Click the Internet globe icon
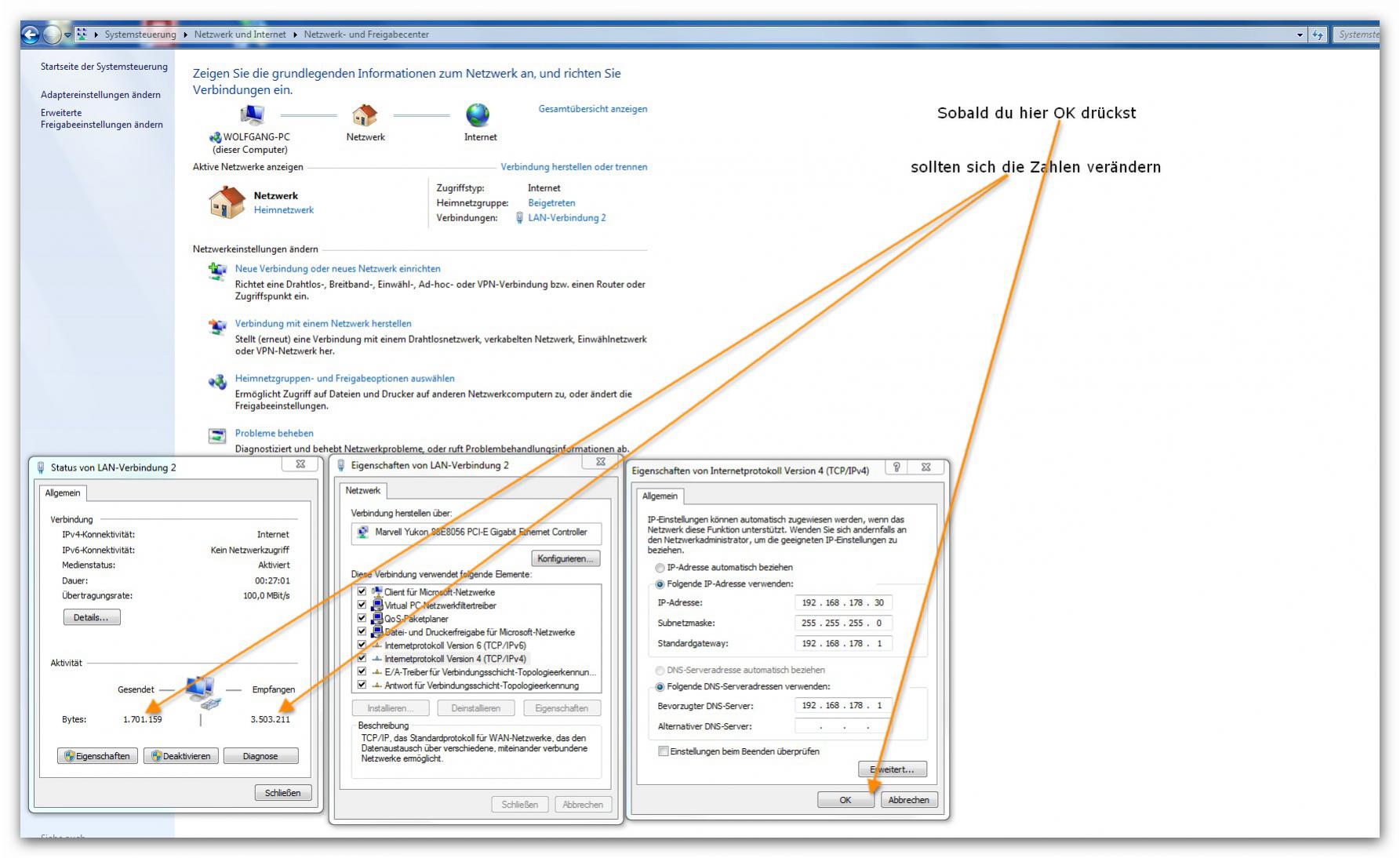The width and height of the screenshot is (1400, 858). coord(478,115)
